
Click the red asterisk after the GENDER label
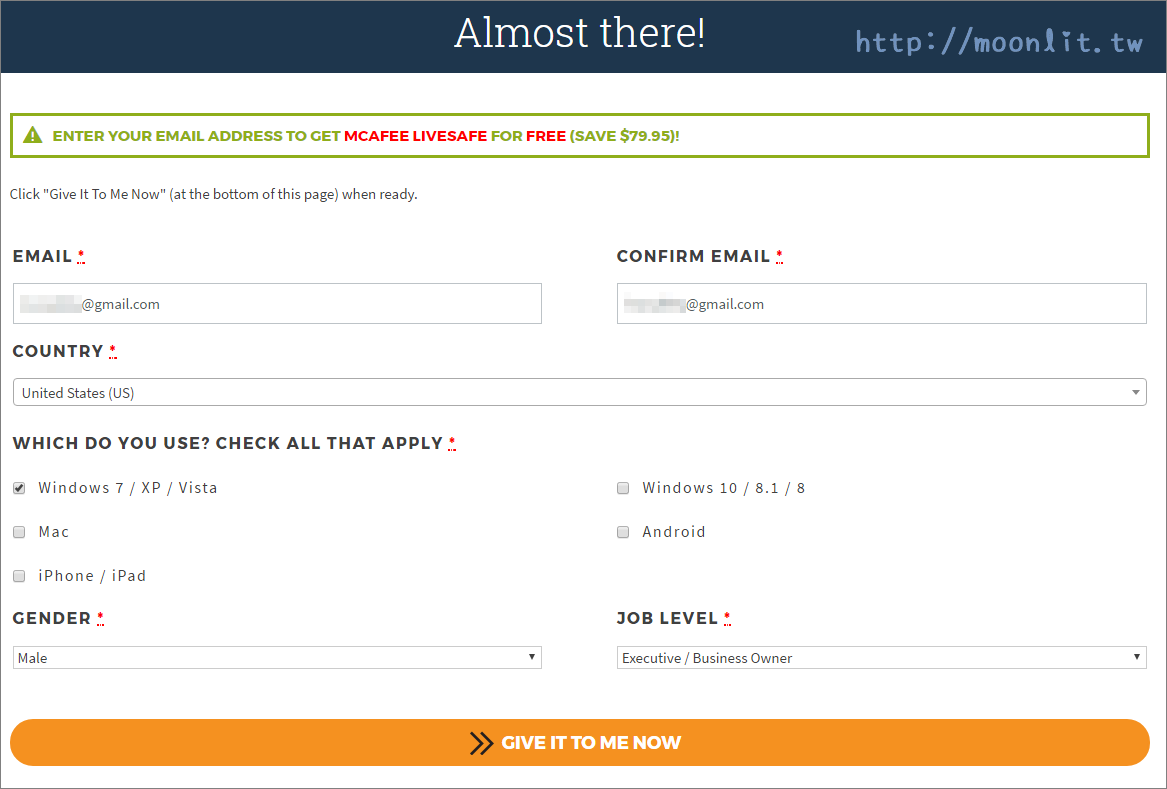pos(100,619)
